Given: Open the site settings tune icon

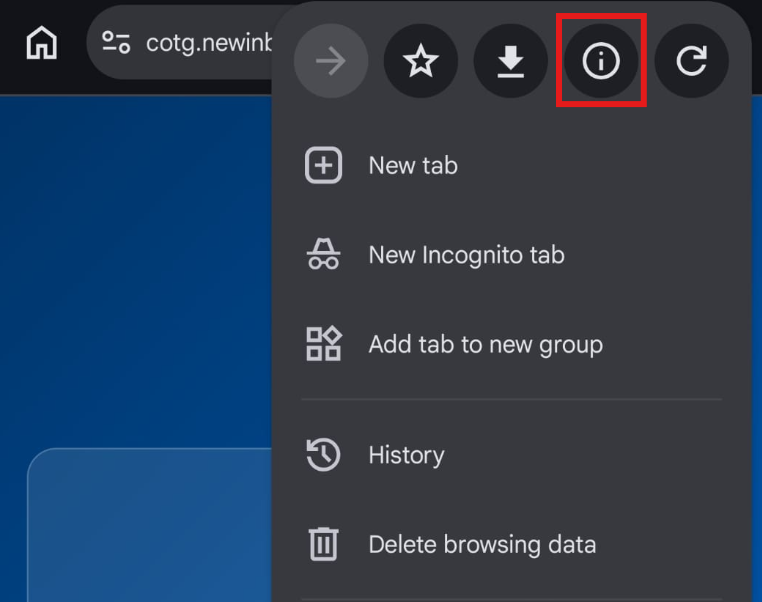Looking at the screenshot, I should 116,42.
